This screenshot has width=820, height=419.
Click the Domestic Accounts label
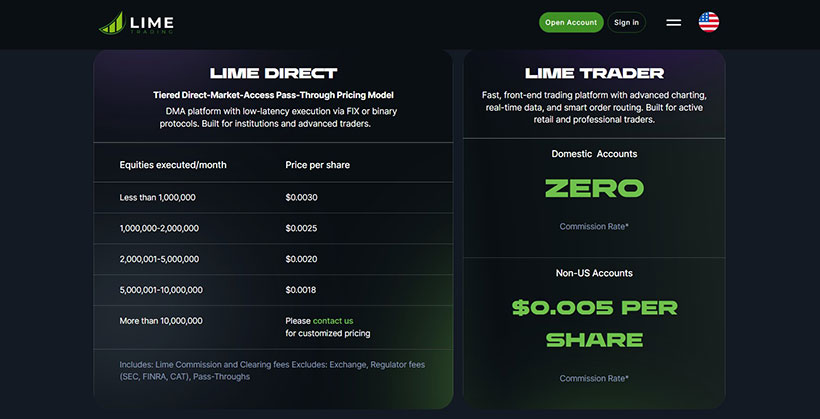595,154
